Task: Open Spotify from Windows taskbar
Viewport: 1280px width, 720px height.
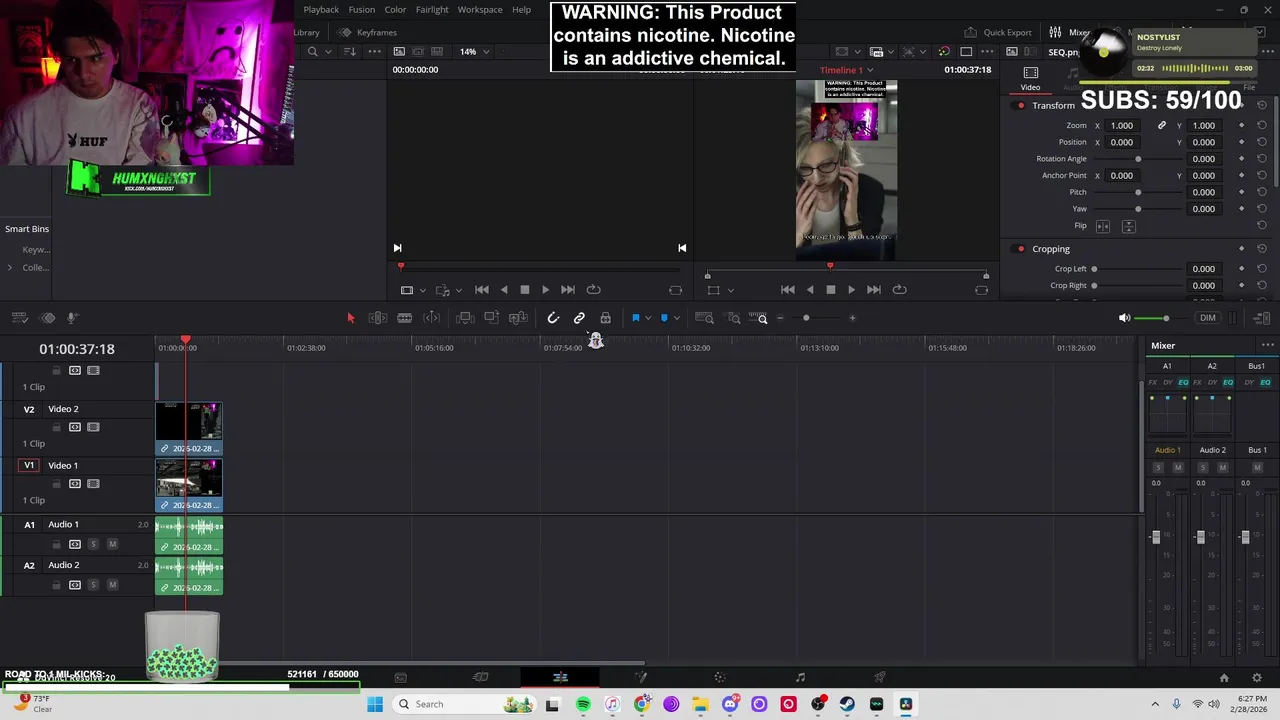Action: coord(583,705)
